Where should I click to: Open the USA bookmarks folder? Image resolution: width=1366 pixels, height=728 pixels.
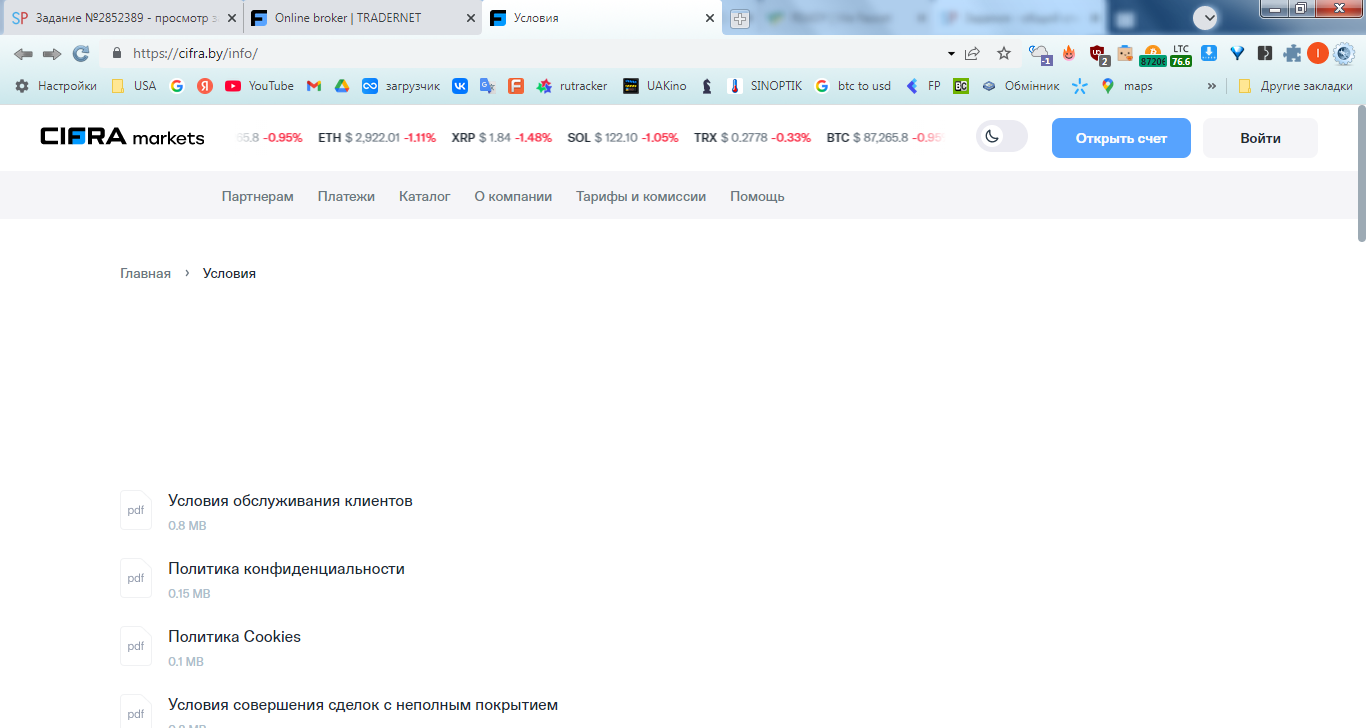pyautogui.click(x=134, y=86)
